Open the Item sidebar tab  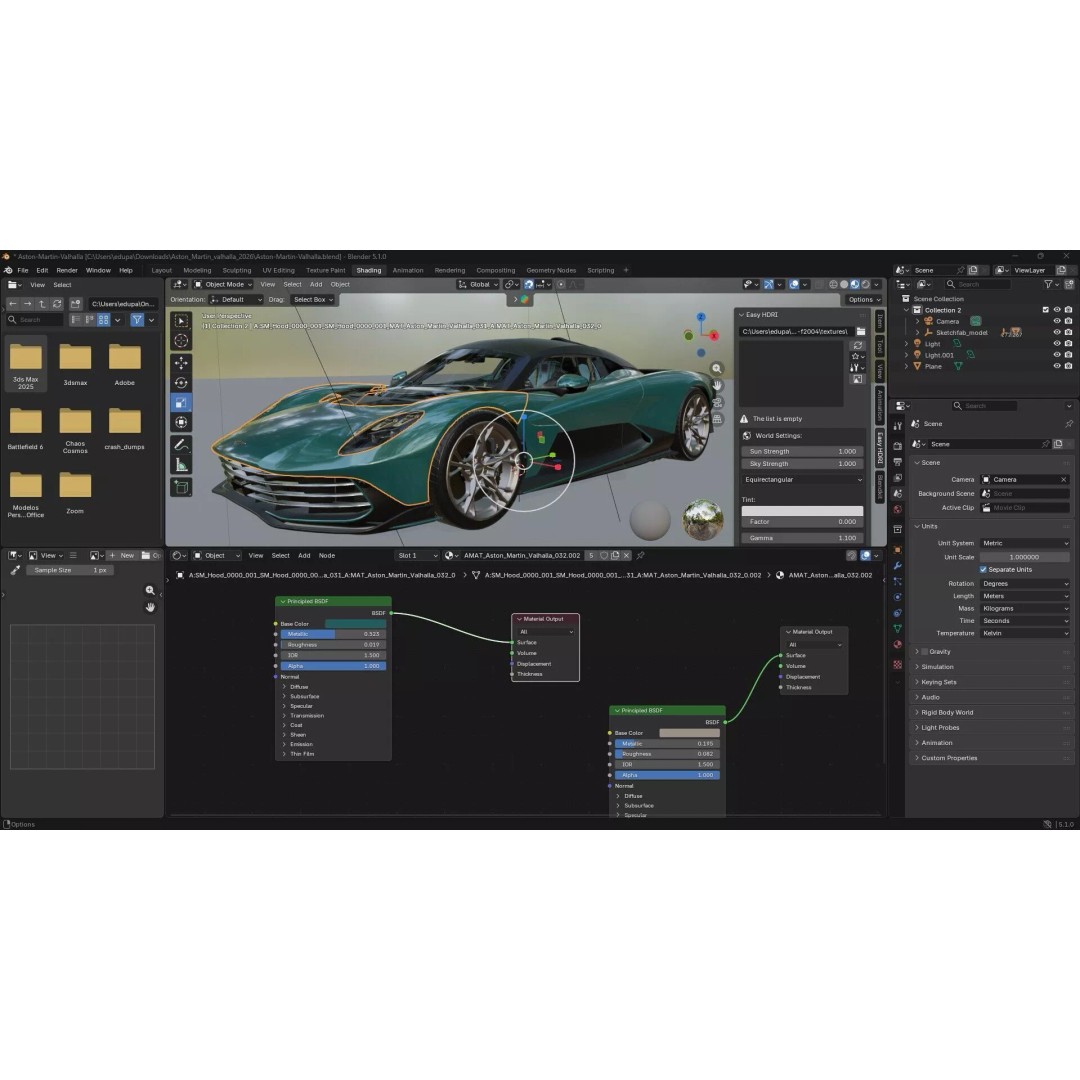coord(880,322)
